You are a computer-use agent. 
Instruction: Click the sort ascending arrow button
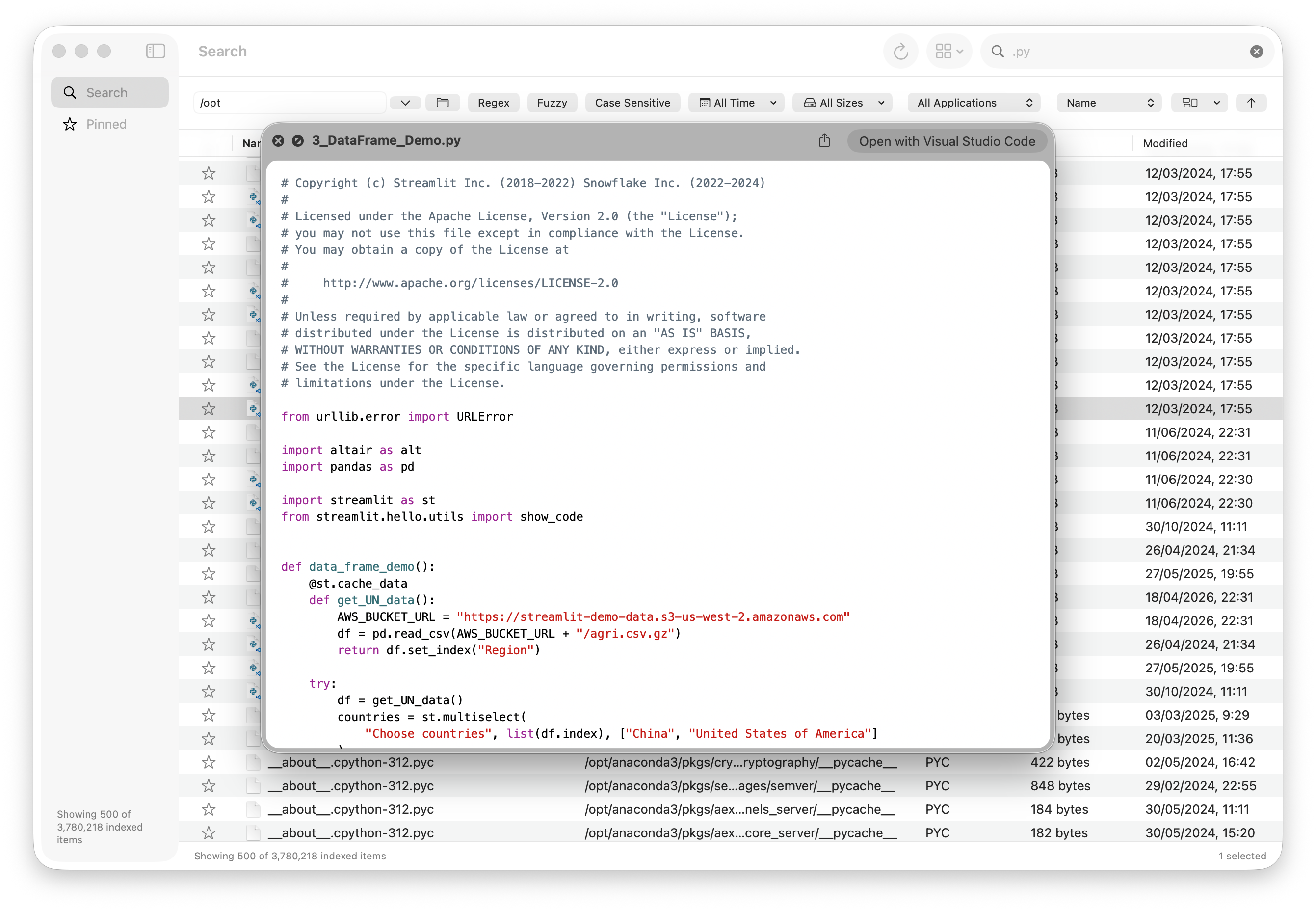tap(1251, 103)
